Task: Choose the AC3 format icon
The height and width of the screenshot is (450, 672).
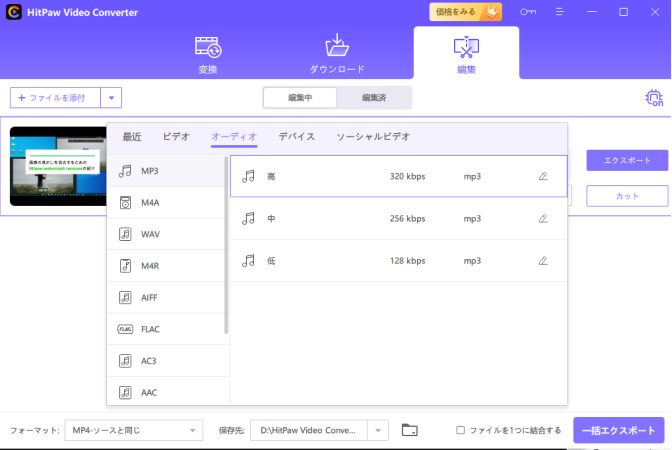Action: 125,361
